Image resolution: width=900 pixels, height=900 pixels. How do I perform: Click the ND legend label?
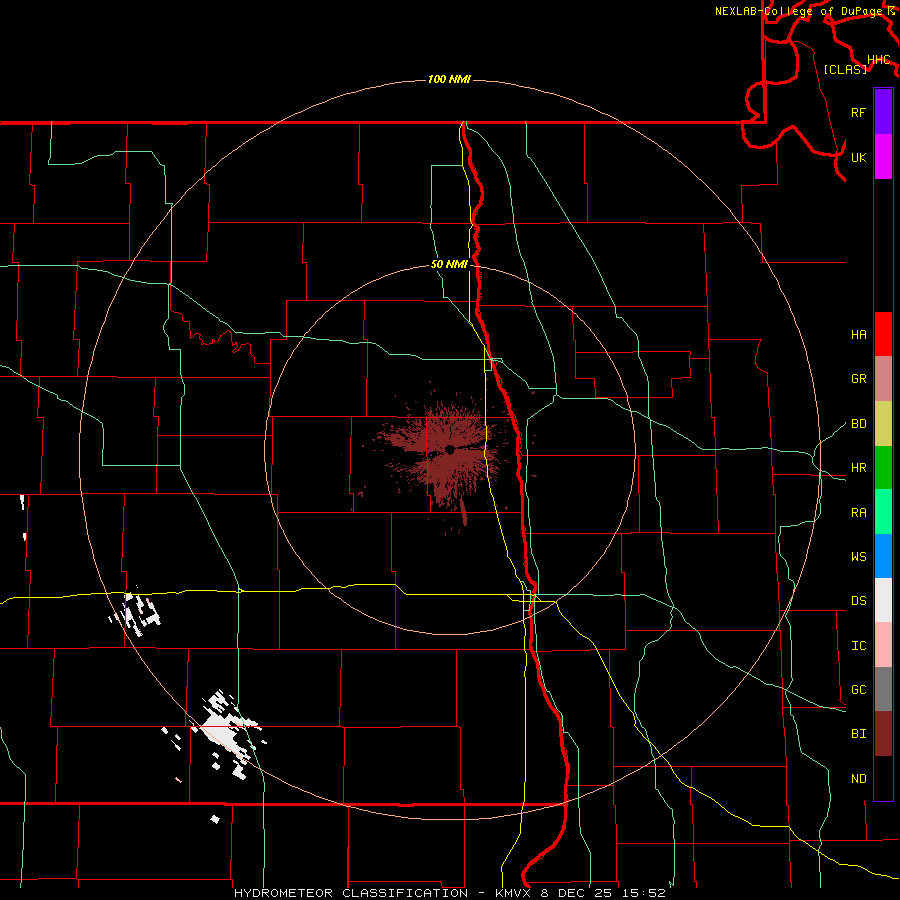coord(858,778)
